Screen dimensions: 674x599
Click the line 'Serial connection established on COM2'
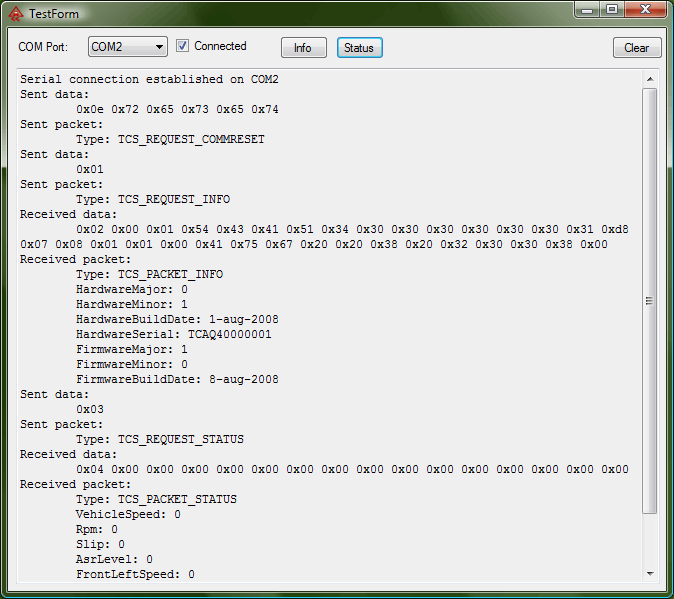click(149, 79)
